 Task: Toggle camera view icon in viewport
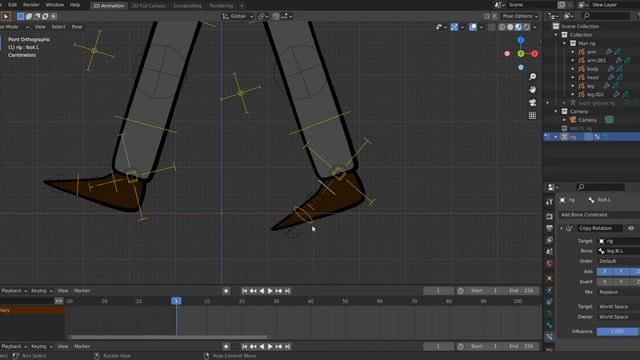532,102
